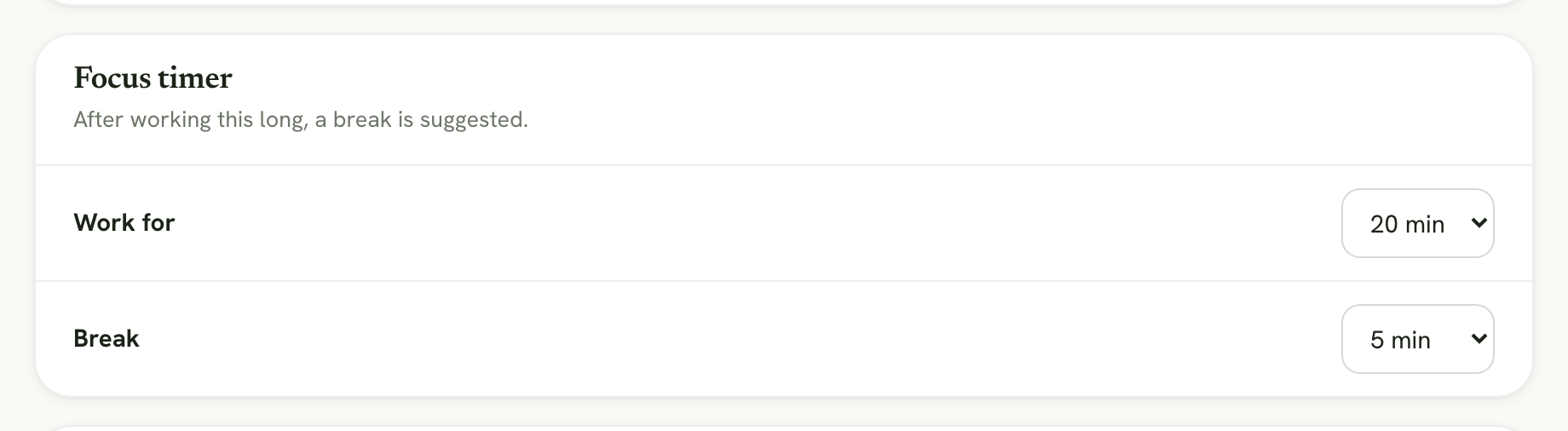
Task: Click the divider between Work for and Break
Action: click(x=784, y=281)
